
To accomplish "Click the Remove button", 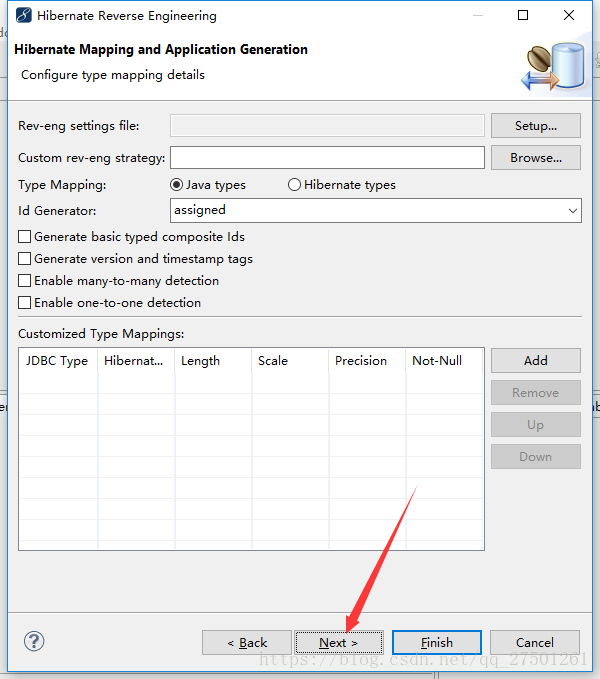I will pyautogui.click(x=535, y=392).
